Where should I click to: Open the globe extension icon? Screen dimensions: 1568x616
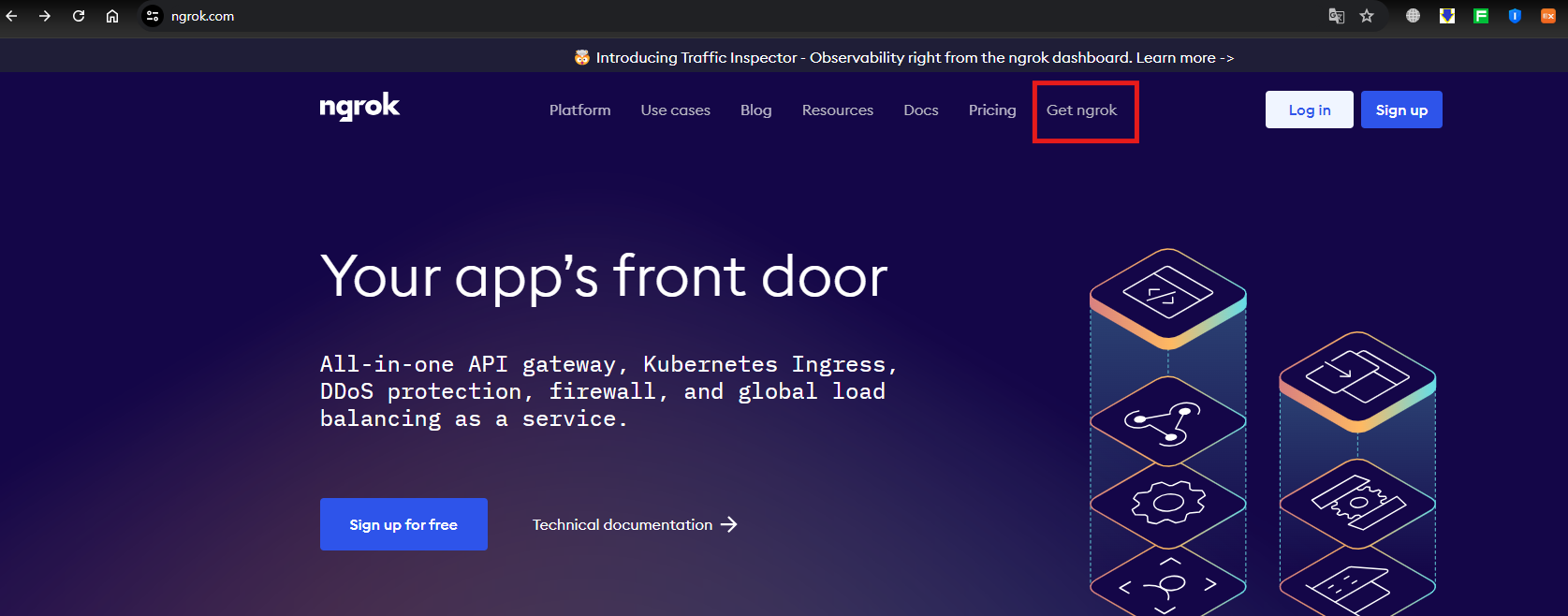point(1413,16)
